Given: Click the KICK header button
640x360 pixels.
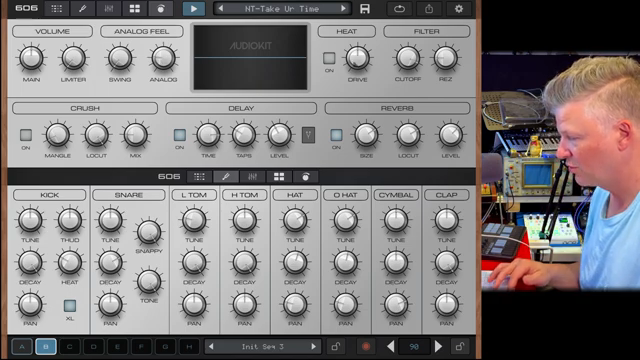Looking at the screenshot, I should click(49, 195).
